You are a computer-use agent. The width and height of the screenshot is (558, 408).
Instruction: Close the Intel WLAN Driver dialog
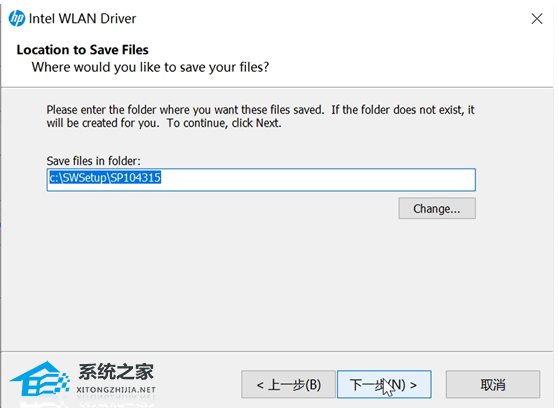(537, 19)
